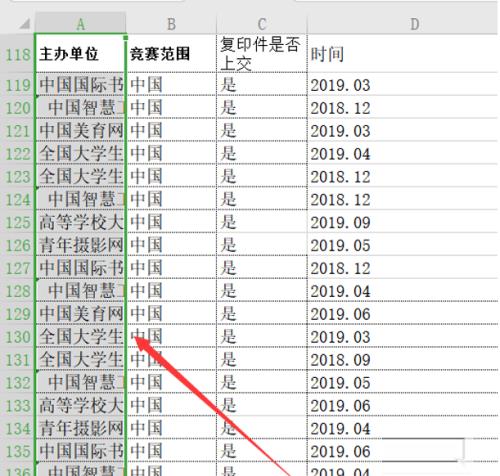Click the 竞赛范围 header cell
500x476 pixels.
tap(171, 54)
